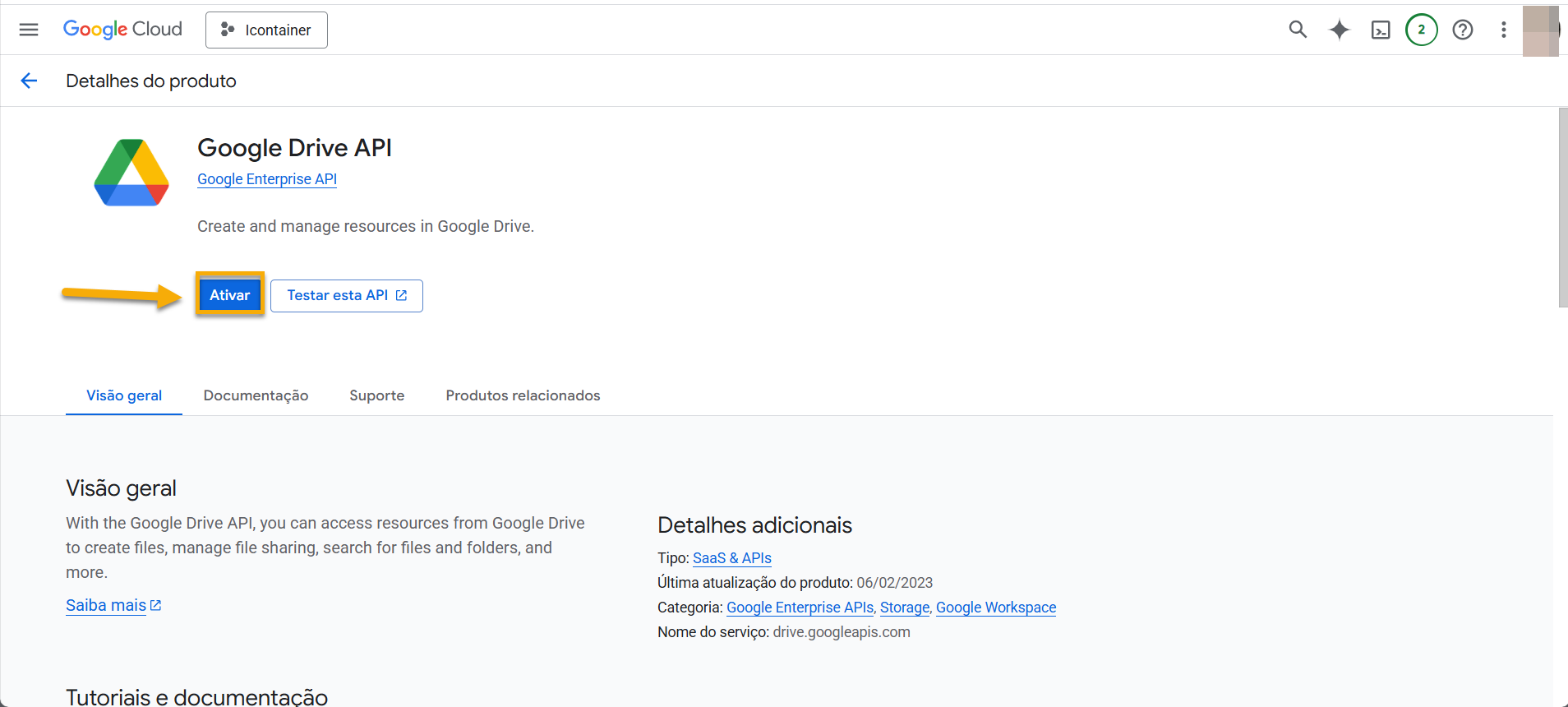
Task: Click the page vertical scrollbar
Action: click(x=1563, y=207)
